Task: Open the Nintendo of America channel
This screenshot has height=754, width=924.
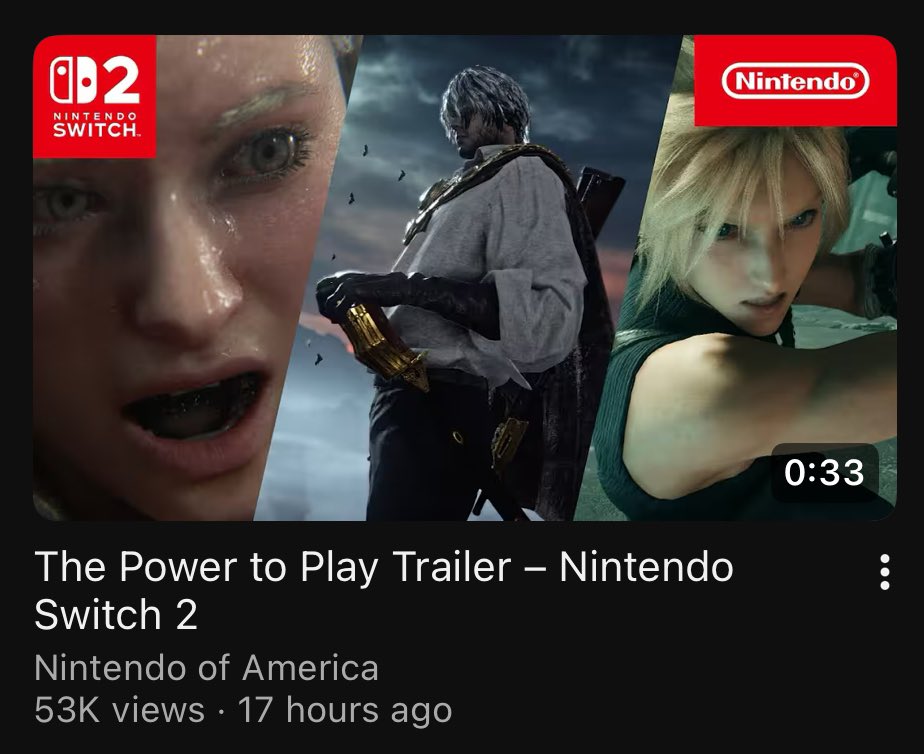Action: [206, 668]
